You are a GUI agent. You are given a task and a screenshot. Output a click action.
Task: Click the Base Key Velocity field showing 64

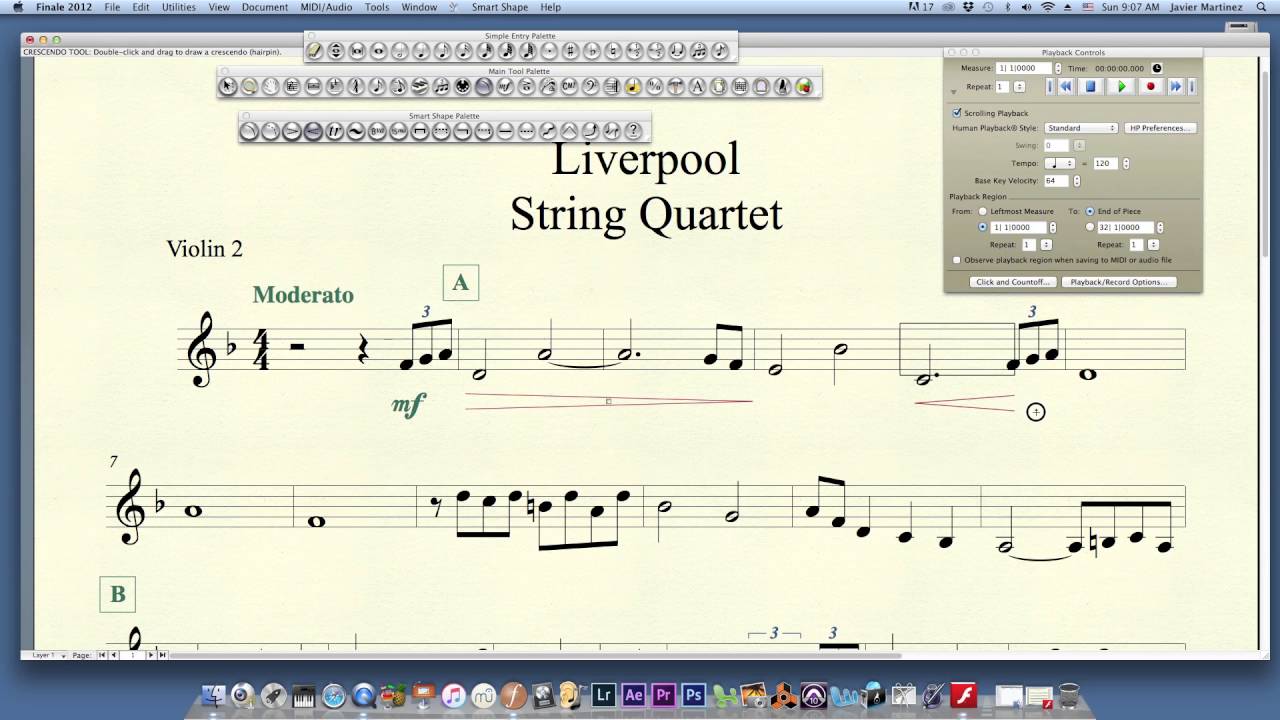coord(1057,181)
